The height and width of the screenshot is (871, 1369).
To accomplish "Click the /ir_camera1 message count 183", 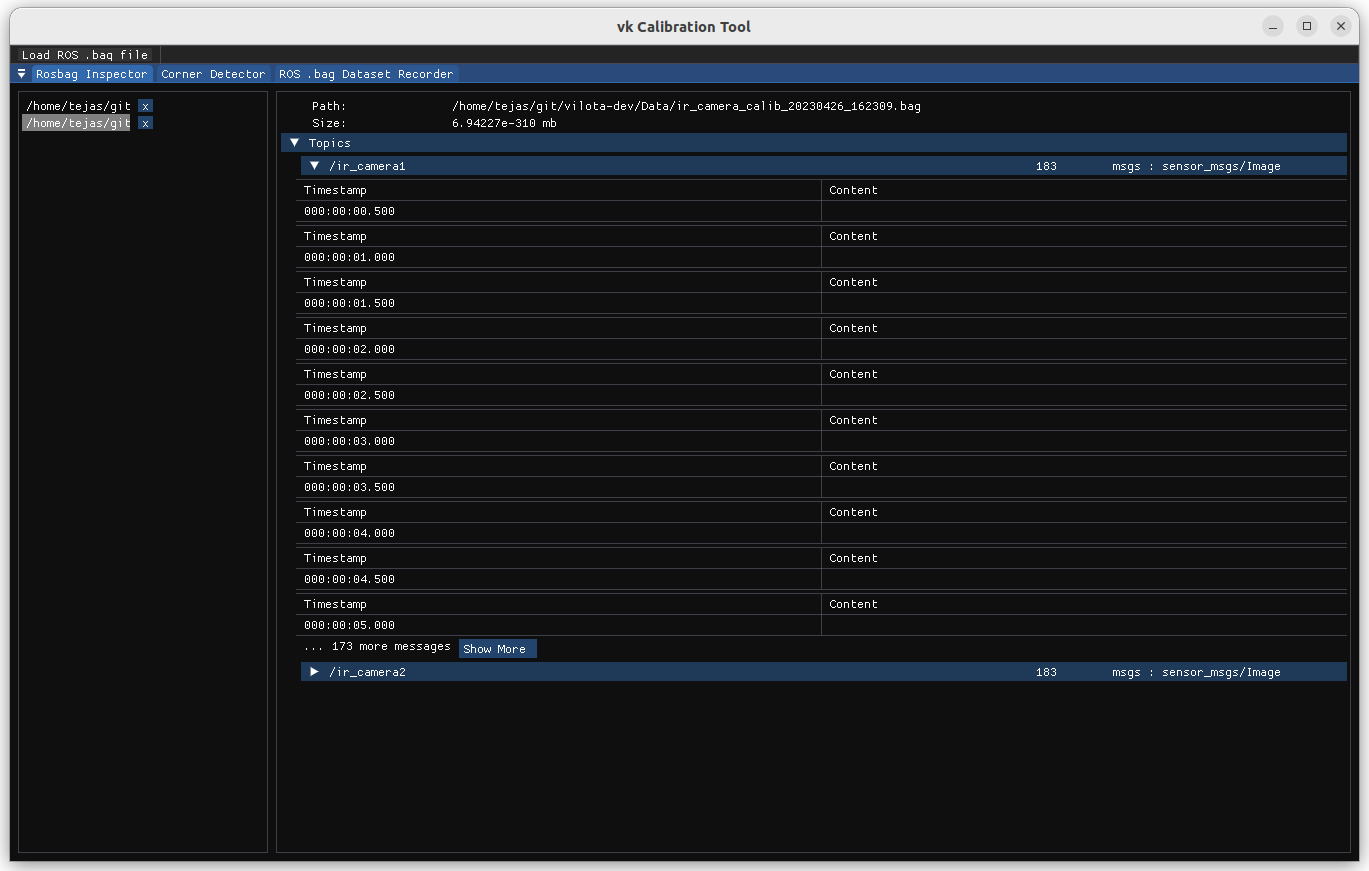I will tap(1046, 166).
